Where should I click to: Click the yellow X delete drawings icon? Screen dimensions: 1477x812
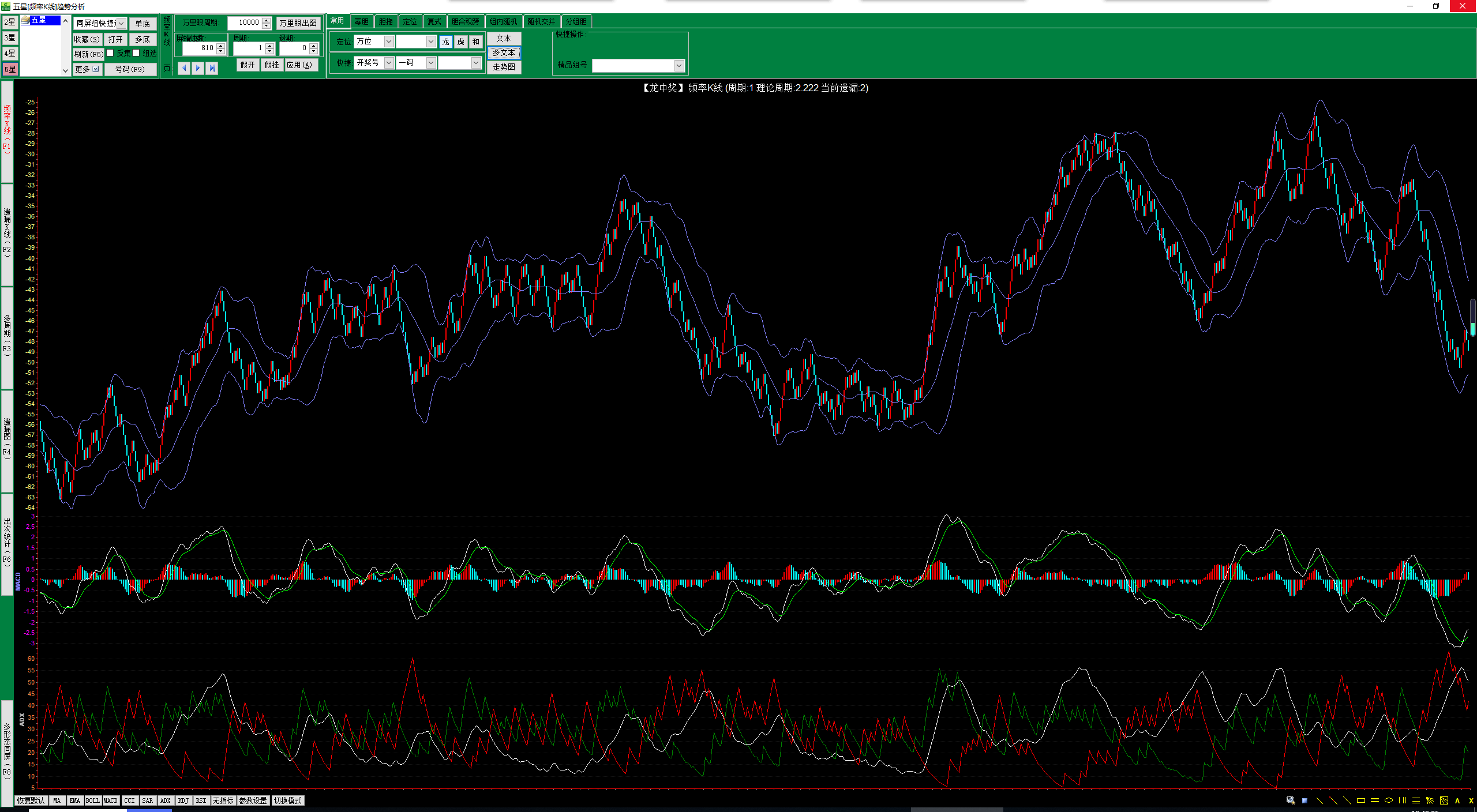pos(1471,800)
